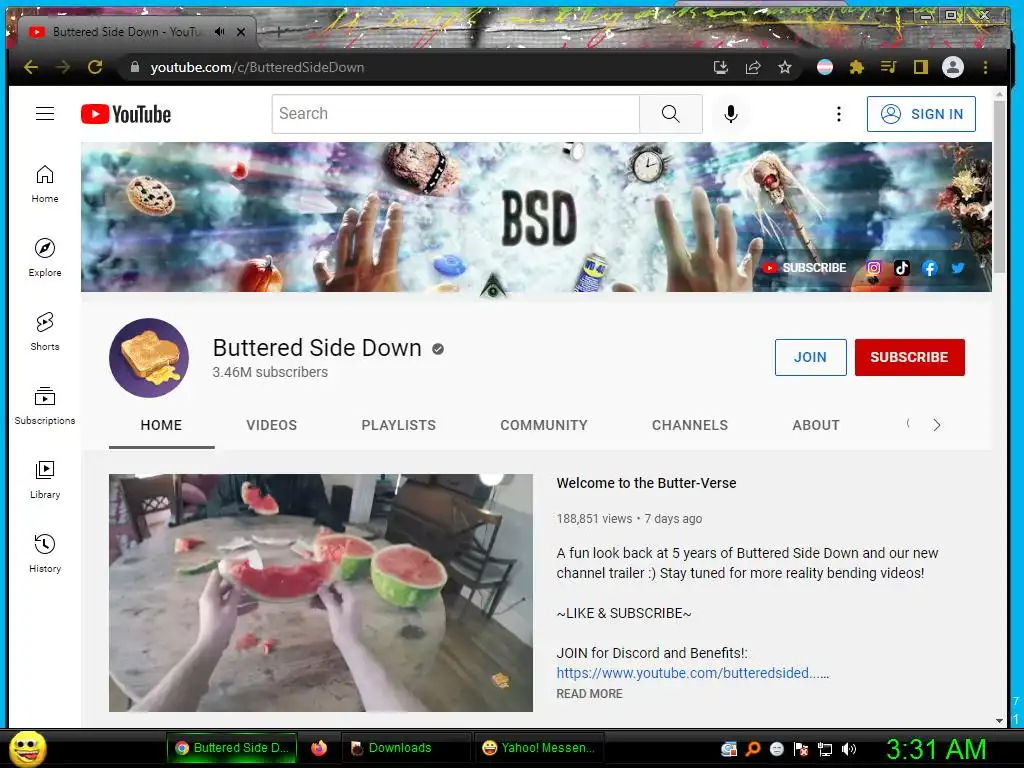Share this page from address bar
Screen dimensions: 1024x768
753,67
